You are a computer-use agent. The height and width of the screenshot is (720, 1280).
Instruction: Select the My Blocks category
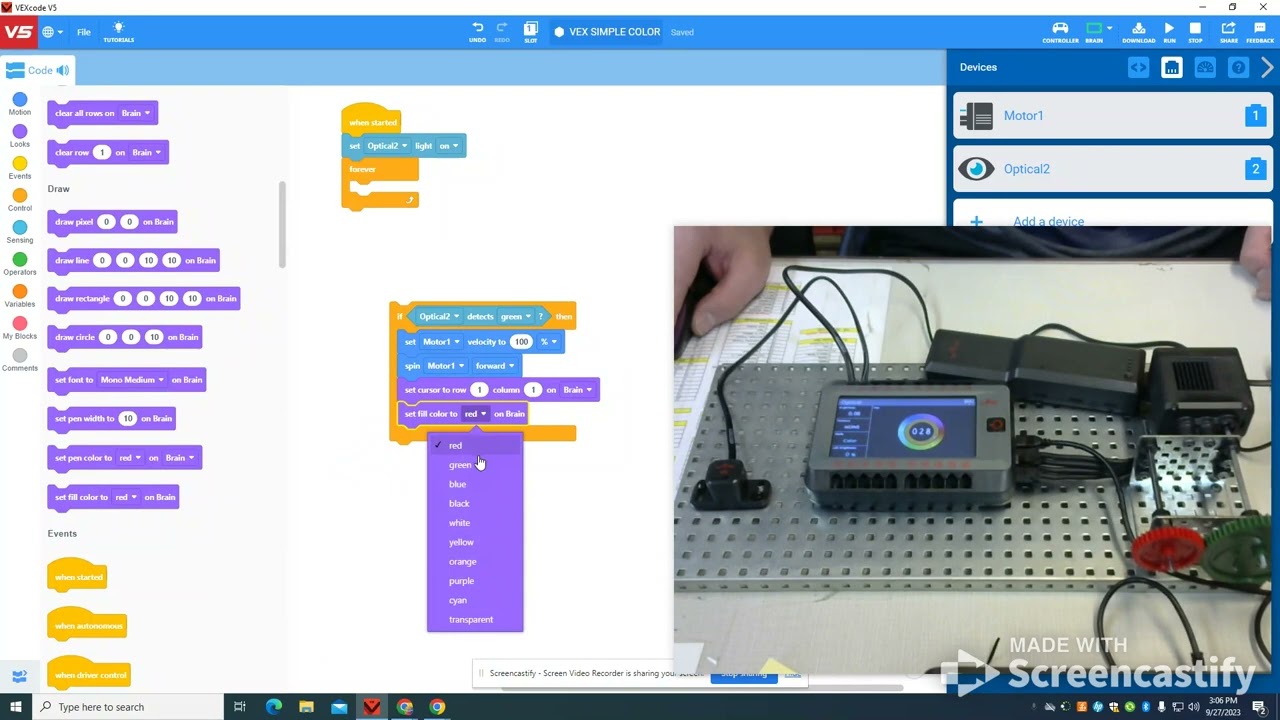[x=20, y=328]
